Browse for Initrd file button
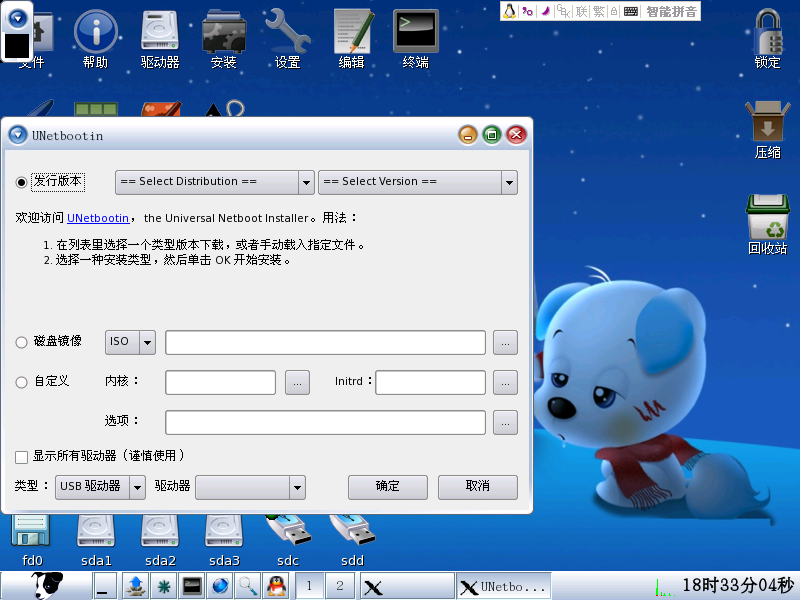This screenshot has height=600, width=800. click(505, 382)
